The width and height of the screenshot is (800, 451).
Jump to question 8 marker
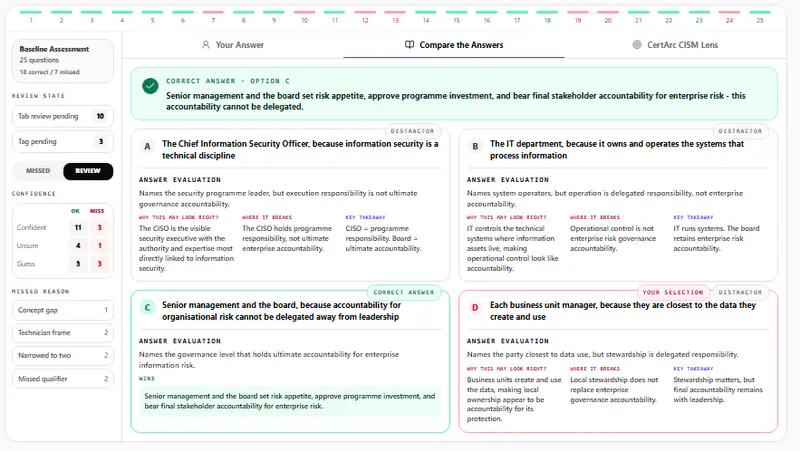point(243,16)
